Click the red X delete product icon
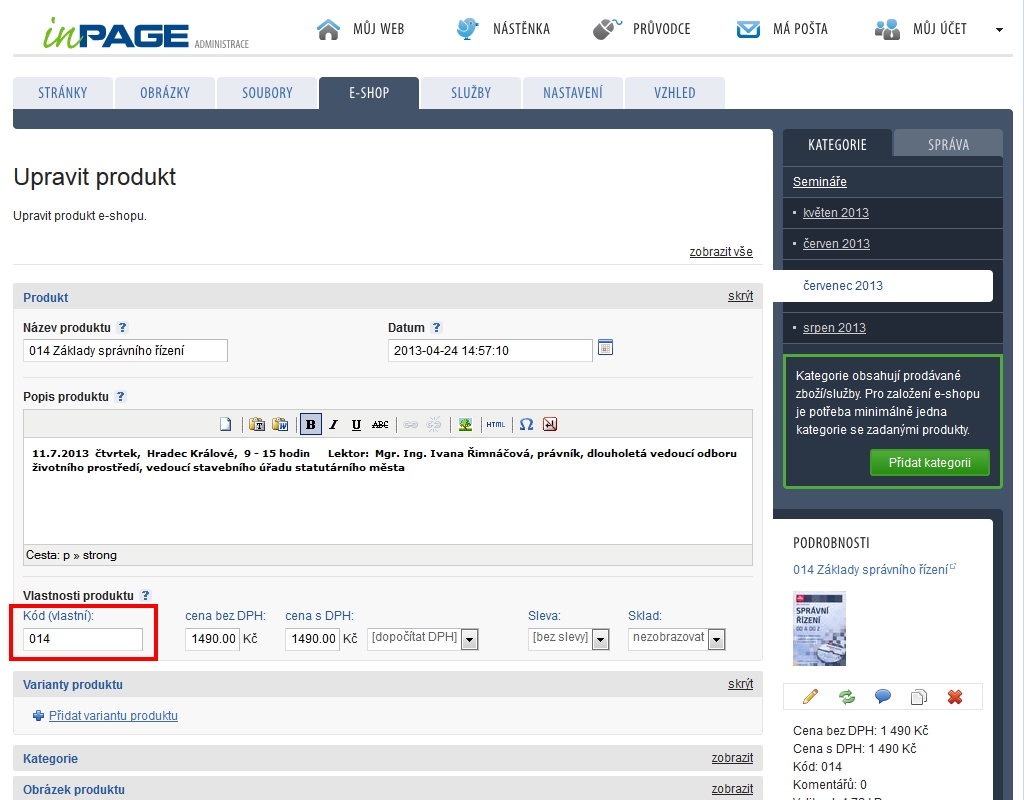The height and width of the screenshot is (800, 1024). (954, 697)
